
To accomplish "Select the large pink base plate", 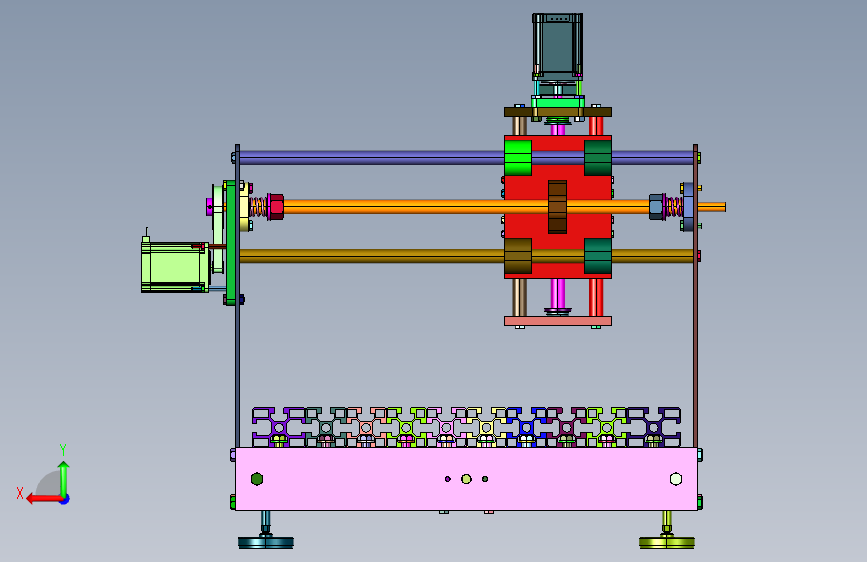I will coord(466,479).
